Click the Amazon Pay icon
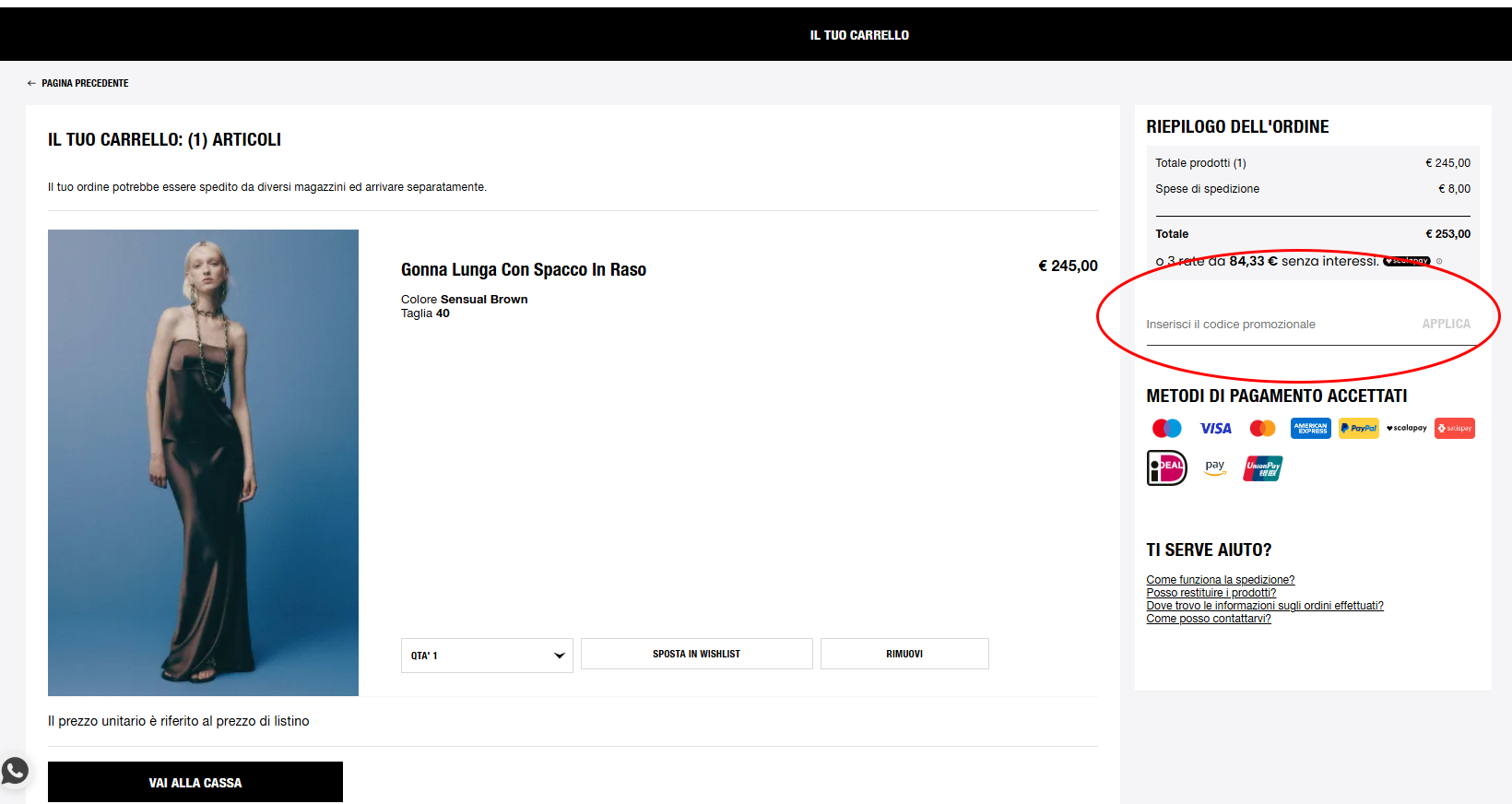 [1215, 467]
